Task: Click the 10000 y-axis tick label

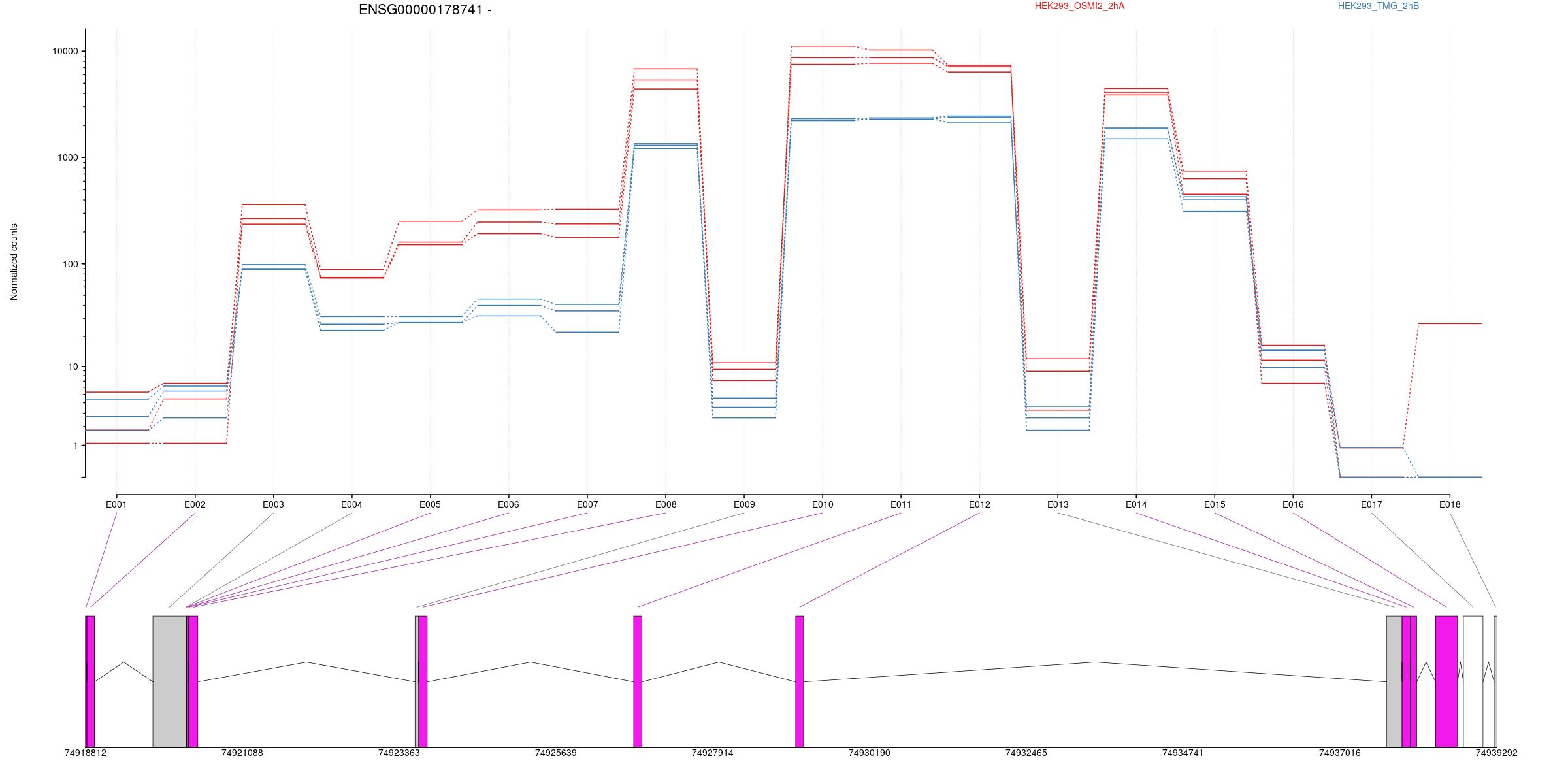Action: click(65, 52)
